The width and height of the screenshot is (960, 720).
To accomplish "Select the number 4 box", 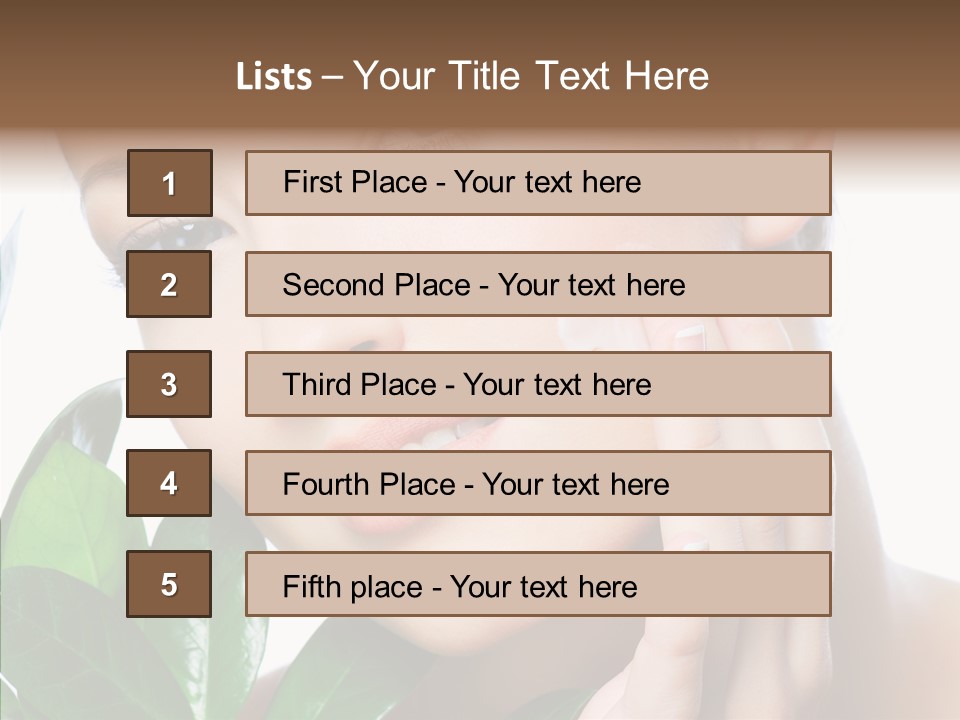I will click(169, 483).
